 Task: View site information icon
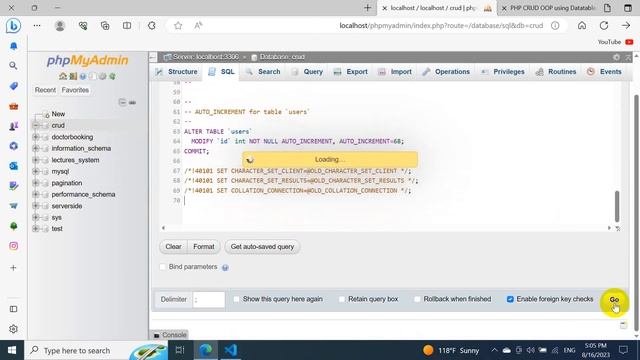pos(555,26)
